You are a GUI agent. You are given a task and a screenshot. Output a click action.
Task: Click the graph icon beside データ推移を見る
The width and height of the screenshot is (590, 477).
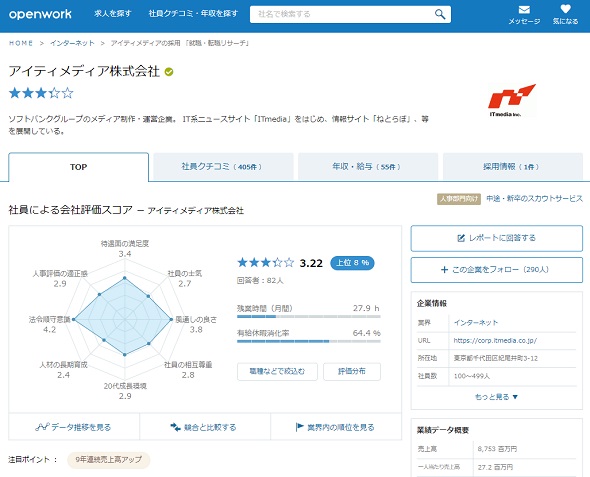click(42, 427)
